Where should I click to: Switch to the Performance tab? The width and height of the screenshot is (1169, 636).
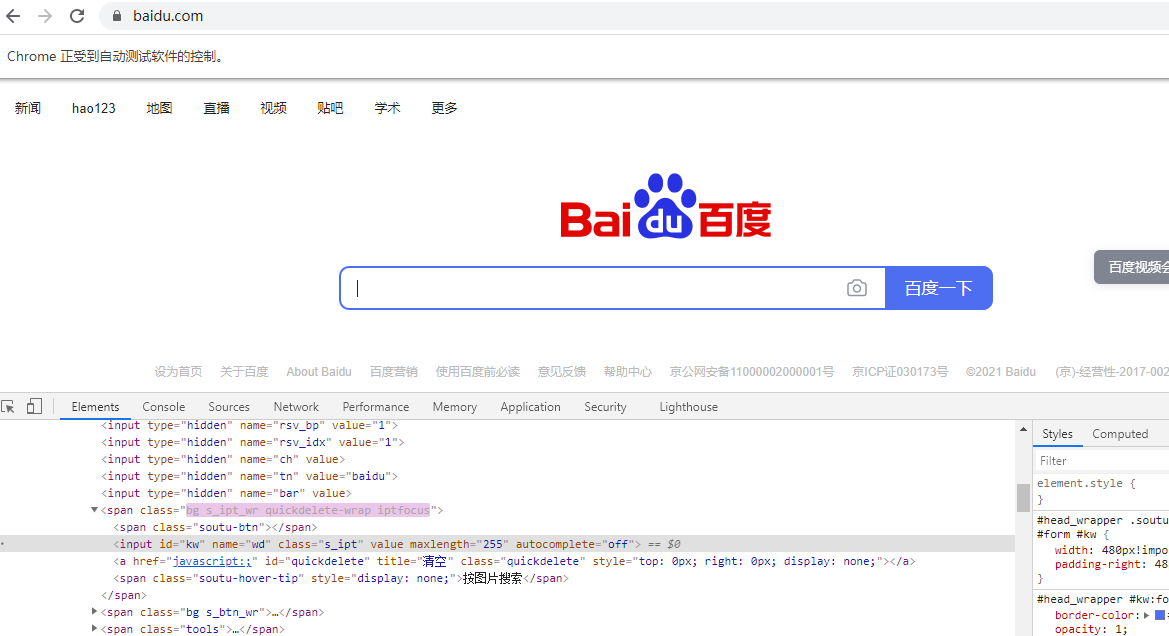[376, 406]
